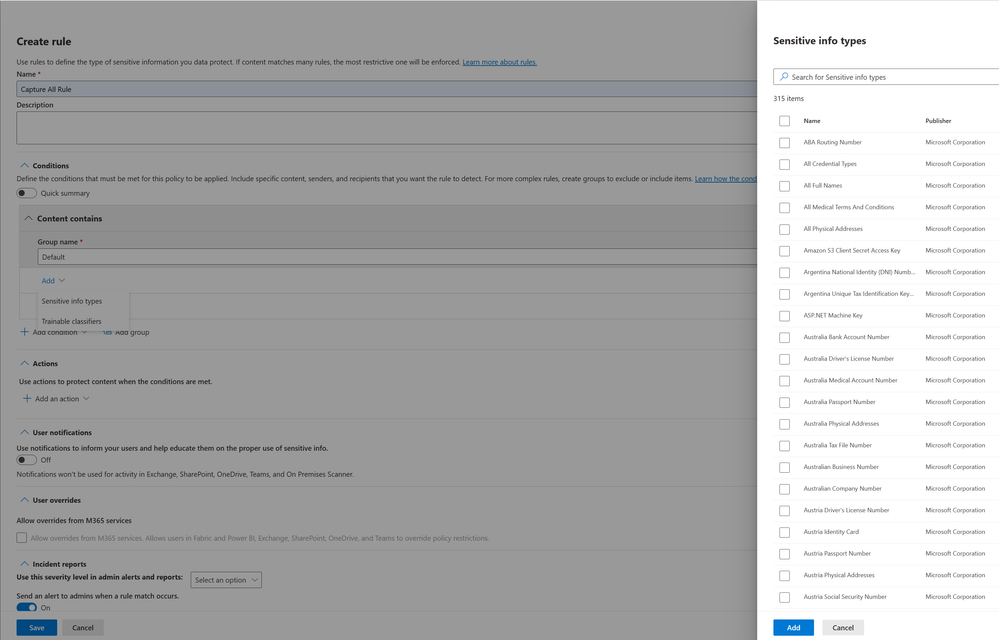The height and width of the screenshot is (640, 999).
Task: Click the plus icon next to Add condition
Action: (x=24, y=332)
